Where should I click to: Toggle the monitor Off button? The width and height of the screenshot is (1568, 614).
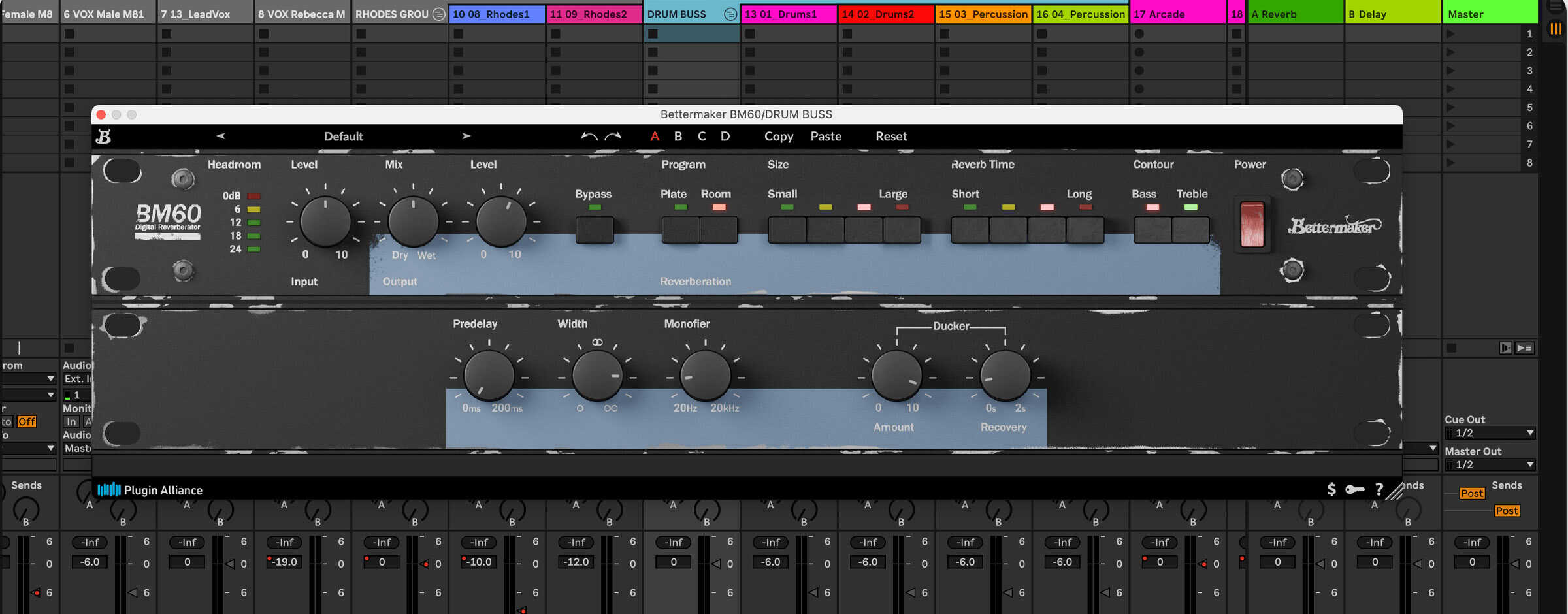(x=27, y=421)
